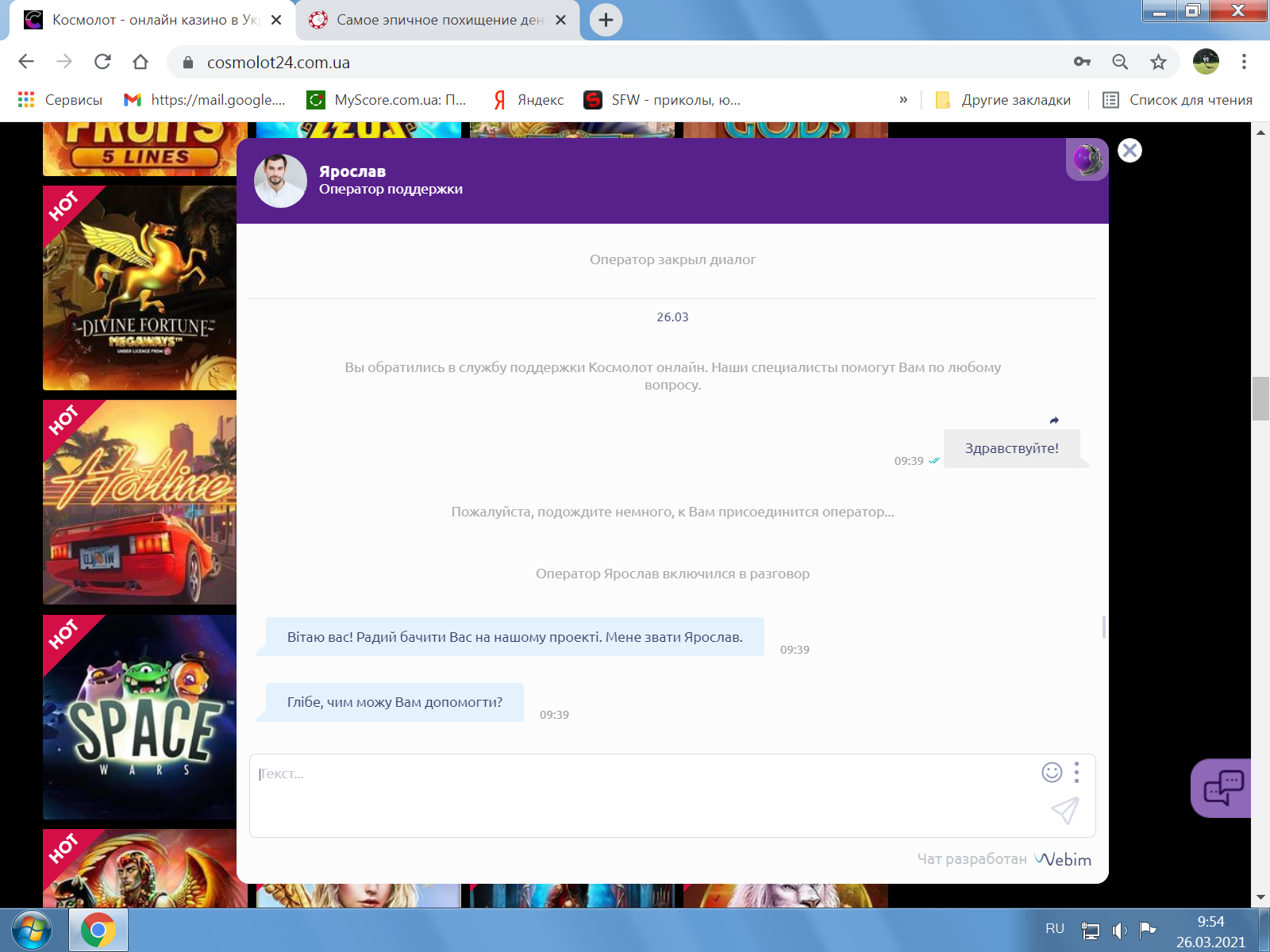The image size is (1270, 952).
Task: Open Chrome's three-dot main menu
Action: pos(1244,62)
